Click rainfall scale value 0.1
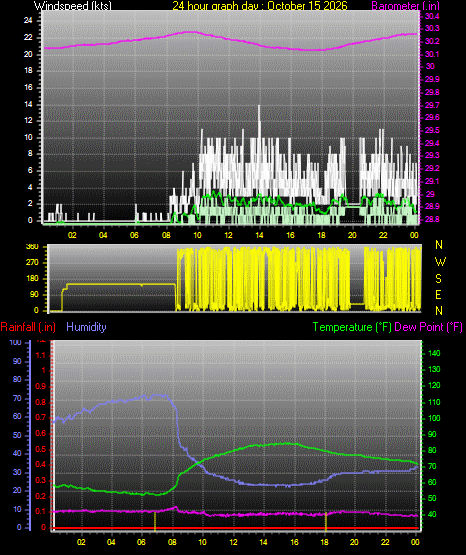466x555 pixels. pyautogui.click(x=41, y=512)
